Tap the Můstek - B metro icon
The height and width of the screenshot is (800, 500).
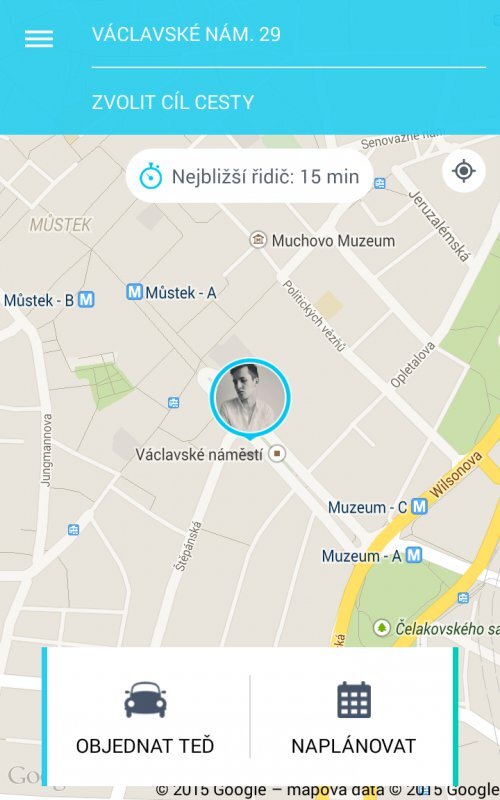(x=86, y=299)
